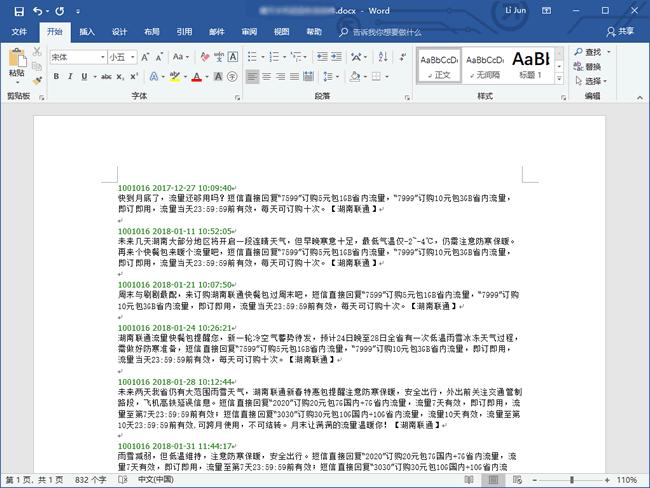The height and width of the screenshot is (488, 650).
Task: Toggle Superscript formatting
Action: point(134,77)
